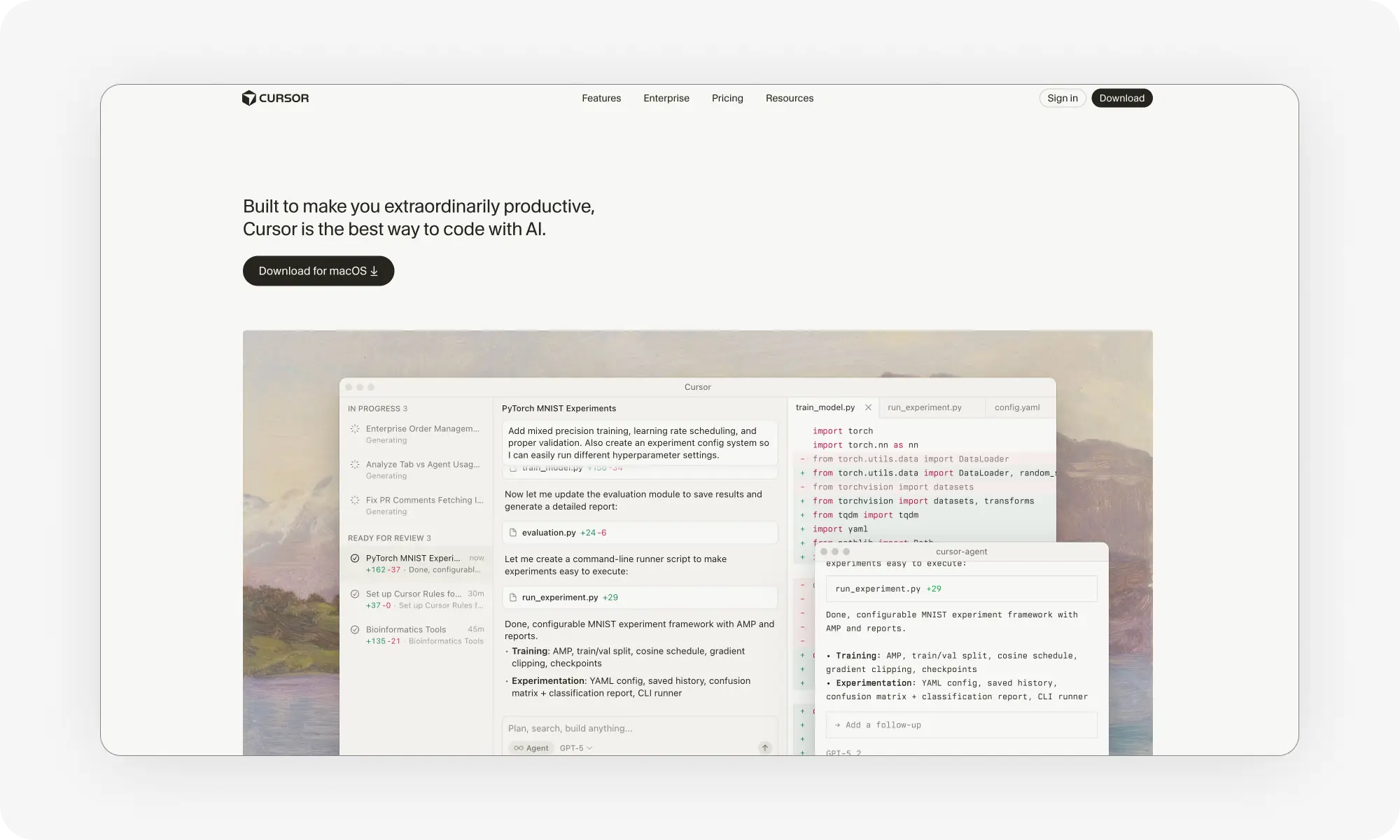This screenshot has width=1400, height=840.
Task: Click the Sign in link
Action: pos(1062,98)
